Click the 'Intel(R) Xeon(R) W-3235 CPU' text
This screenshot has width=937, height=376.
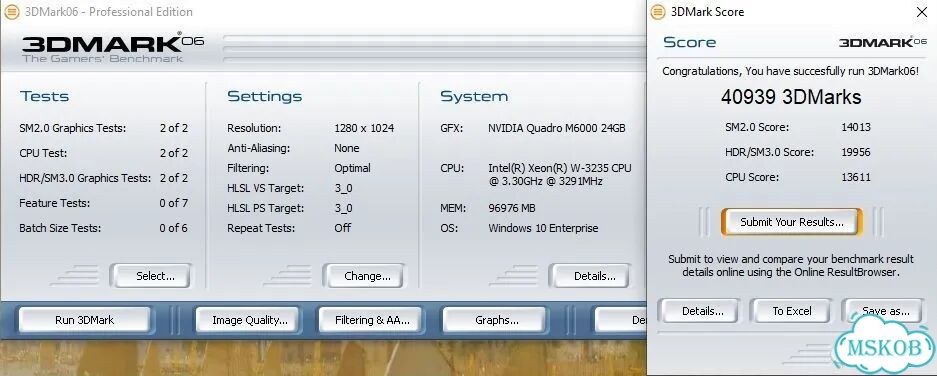pyautogui.click(x=559, y=168)
